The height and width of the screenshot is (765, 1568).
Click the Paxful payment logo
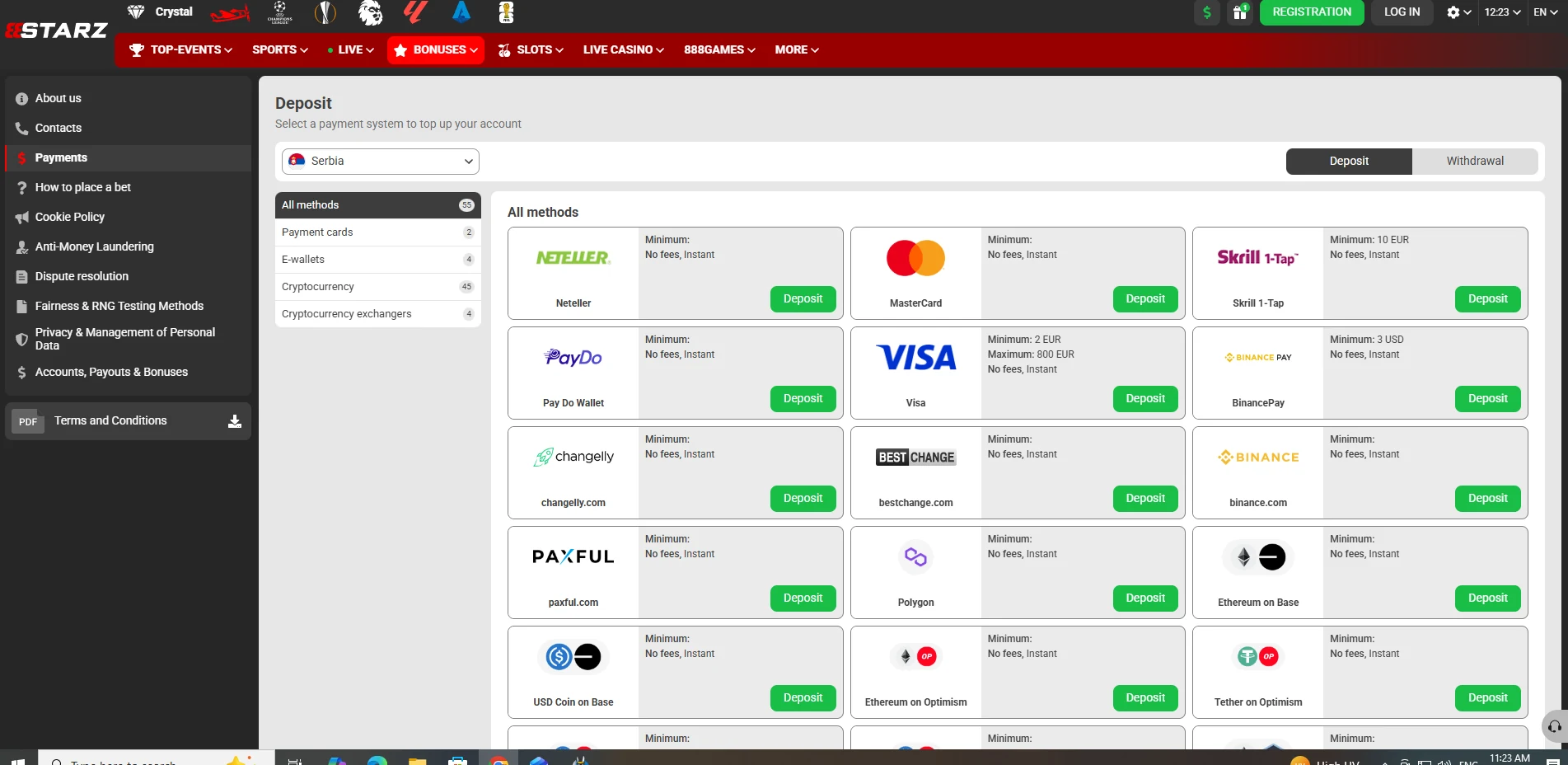573,556
